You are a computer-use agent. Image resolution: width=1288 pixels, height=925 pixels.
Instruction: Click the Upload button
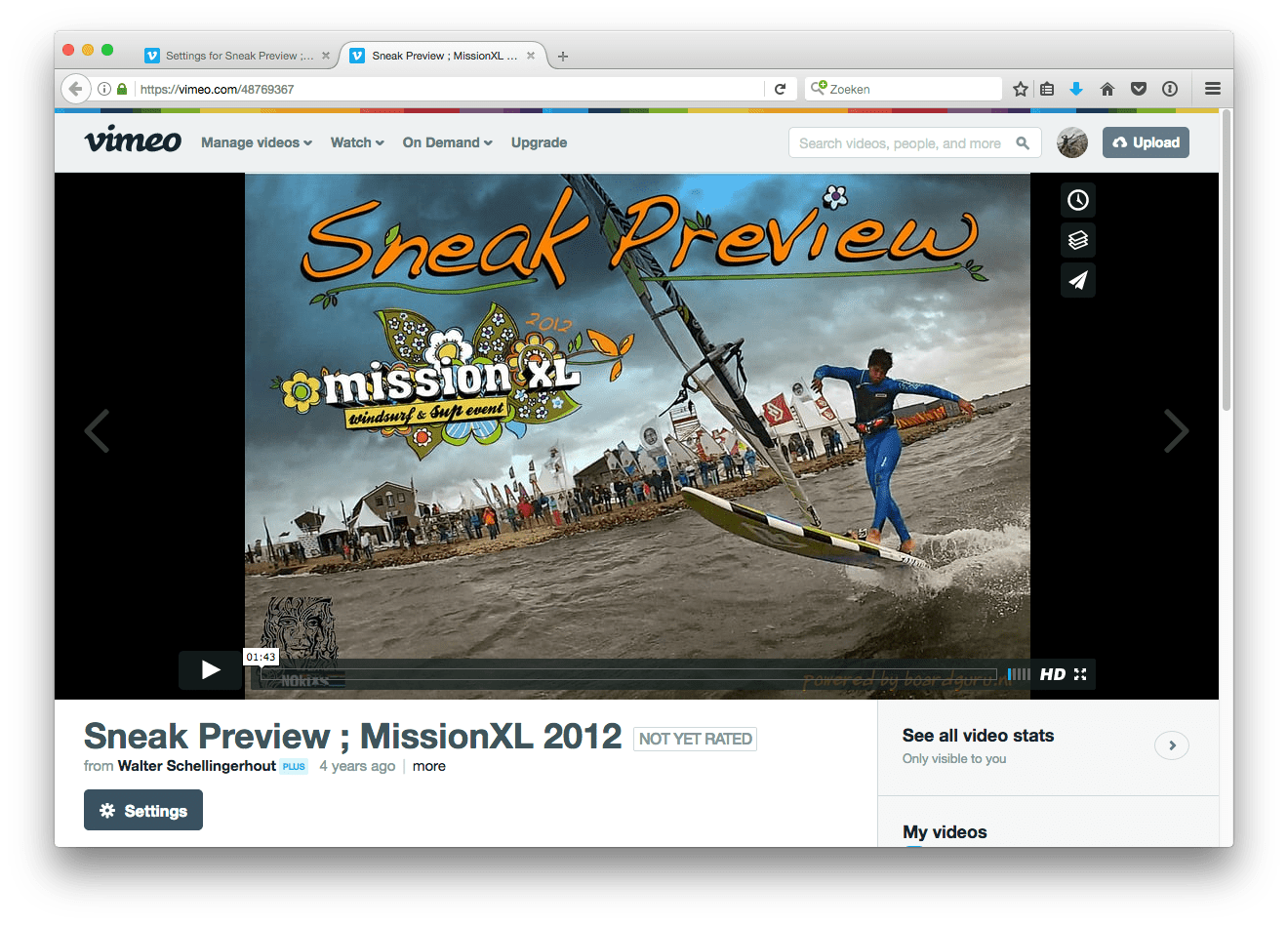[1146, 142]
